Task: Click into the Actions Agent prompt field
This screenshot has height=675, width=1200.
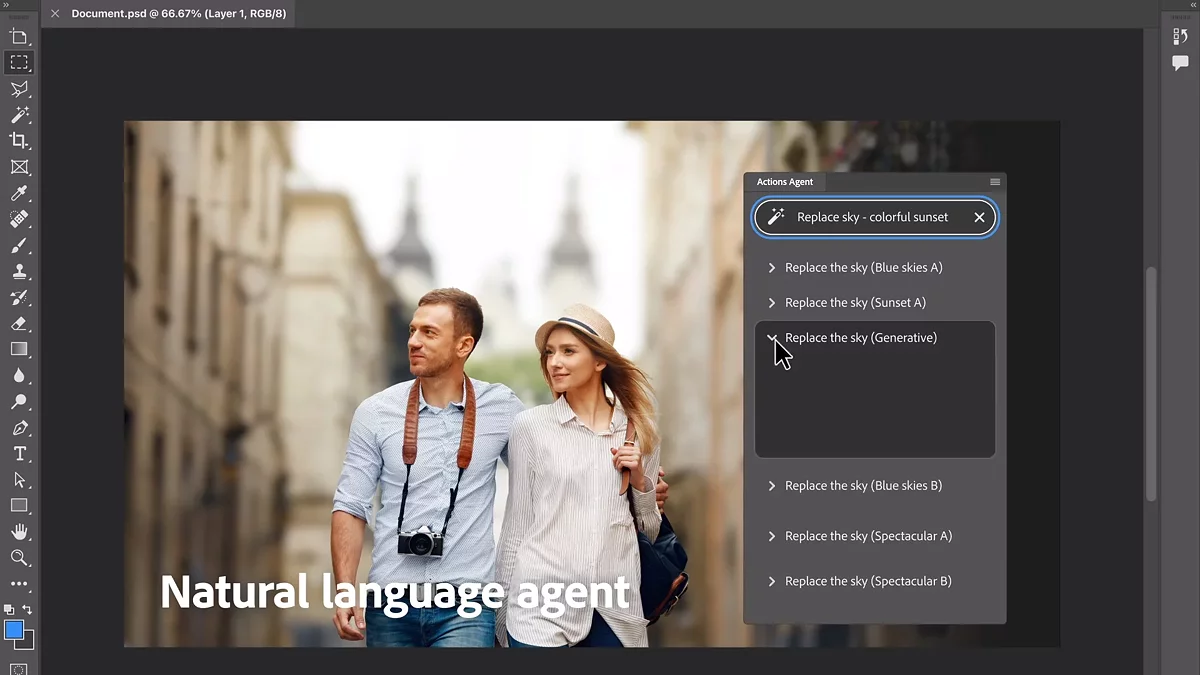Action: (872, 217)
